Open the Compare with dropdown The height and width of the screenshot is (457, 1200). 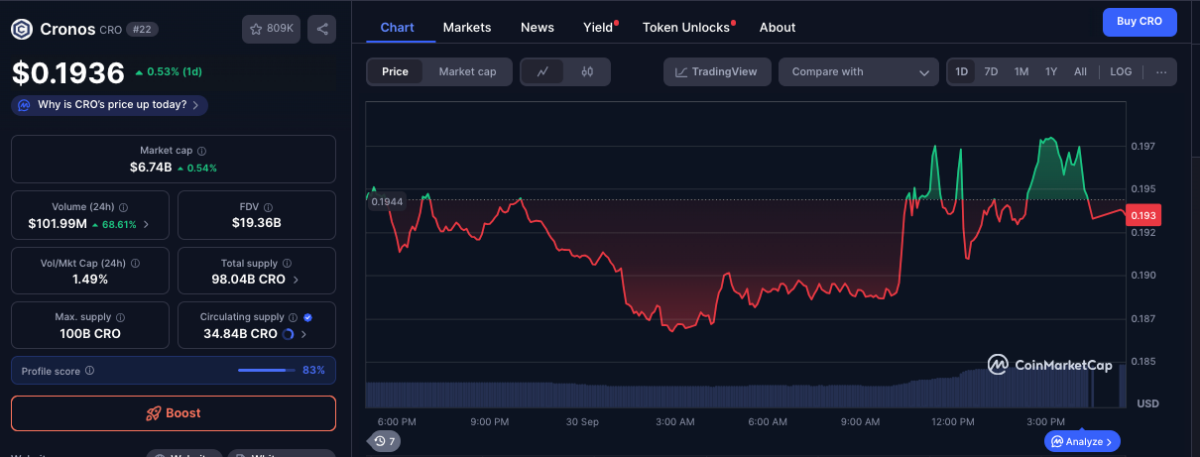click(858, 72)
